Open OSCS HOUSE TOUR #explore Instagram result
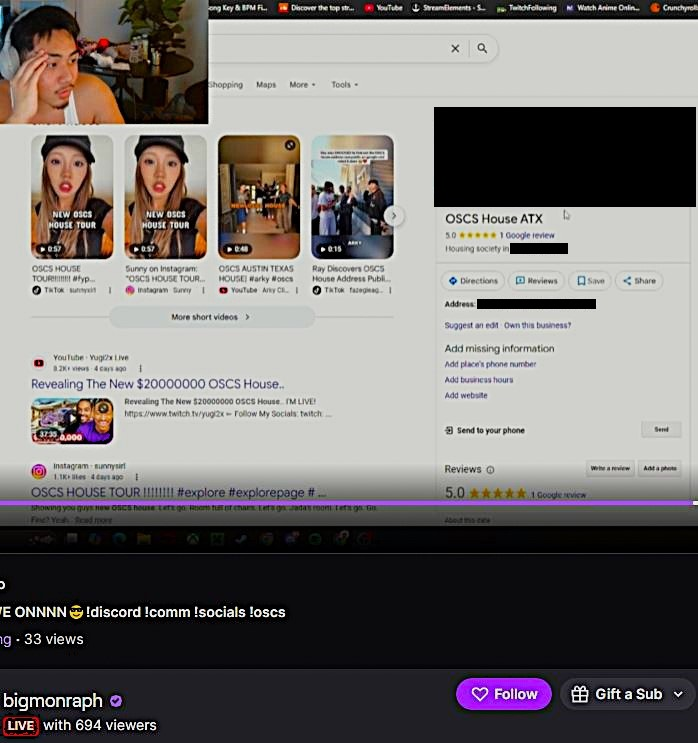The image size is (698, 743). 178,493
